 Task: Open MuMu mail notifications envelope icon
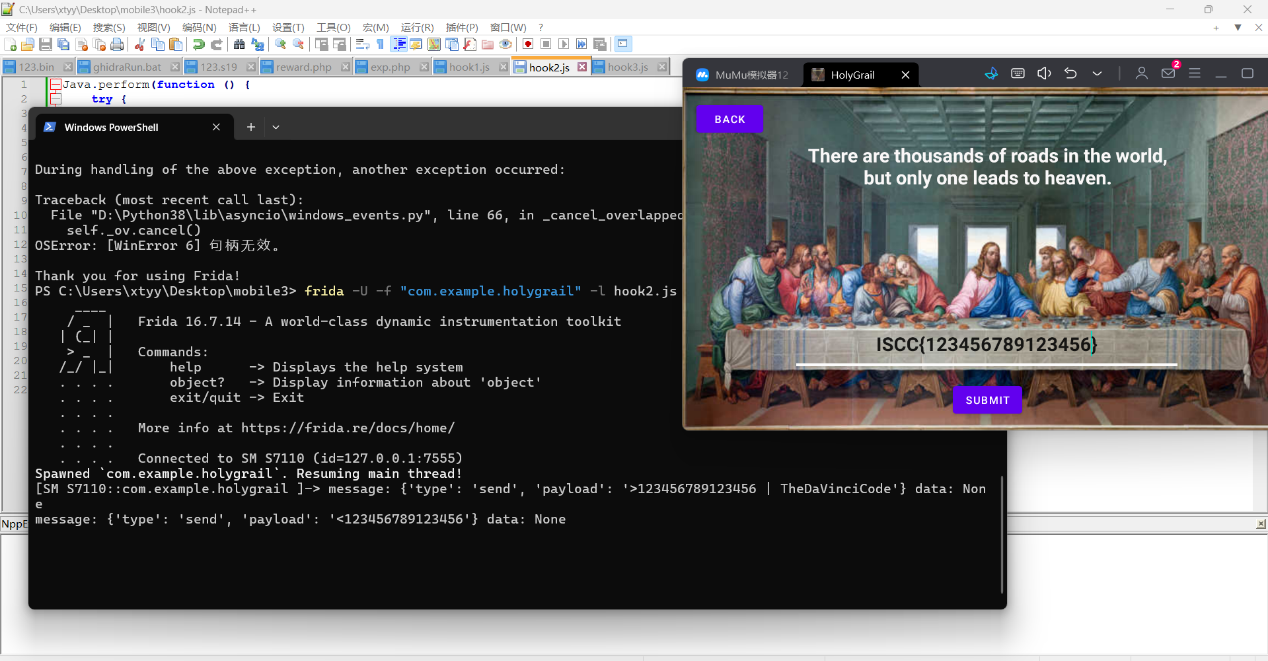(x=1168, y=74)
